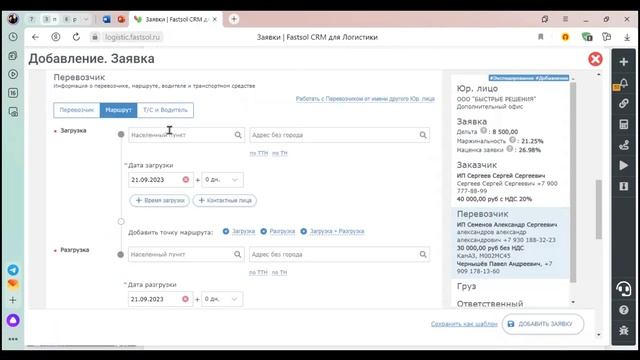Click Время загрузки button
Screen dimensions: 640x360
point(160,200)
